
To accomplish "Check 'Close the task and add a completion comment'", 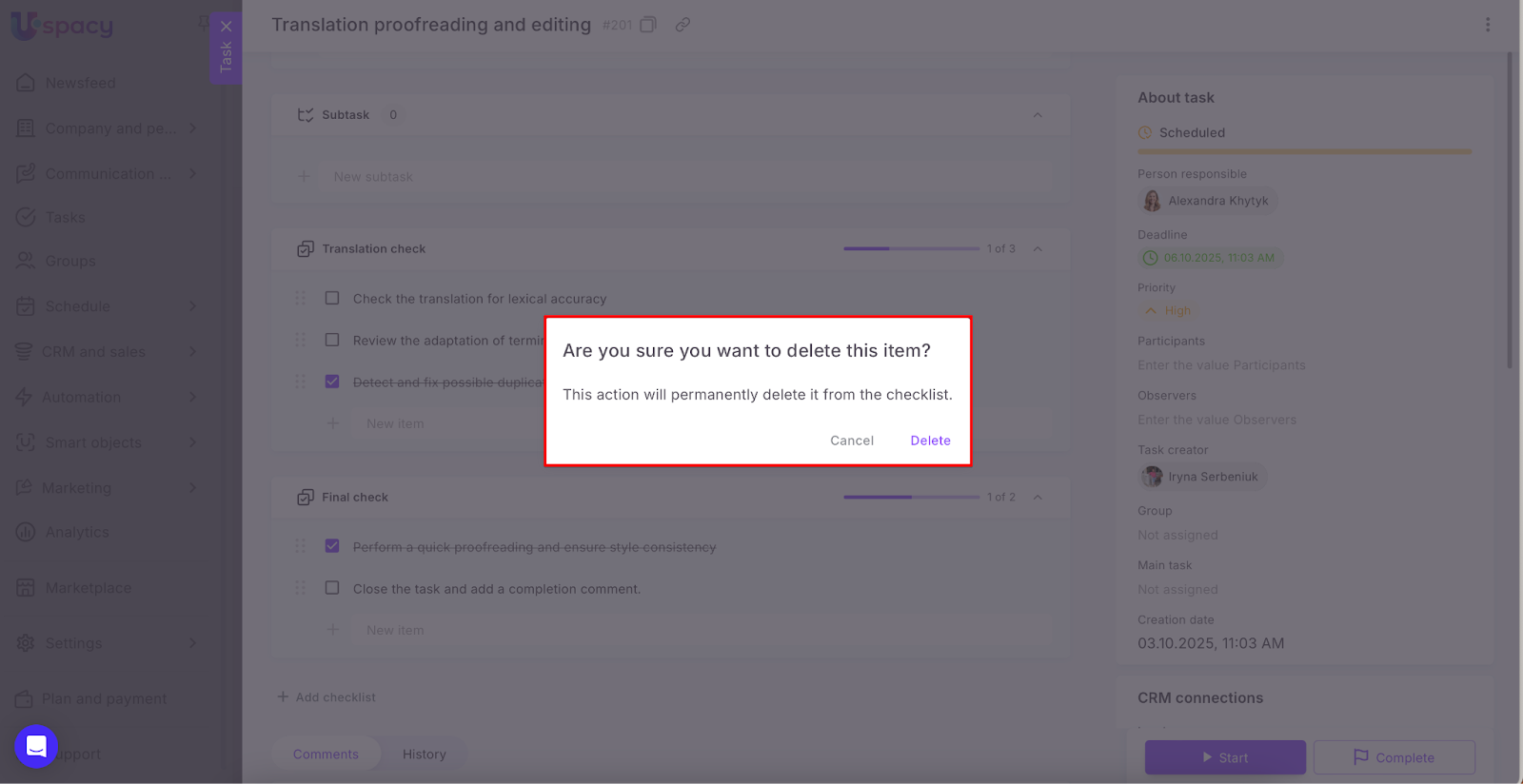I will coord(332,589).
